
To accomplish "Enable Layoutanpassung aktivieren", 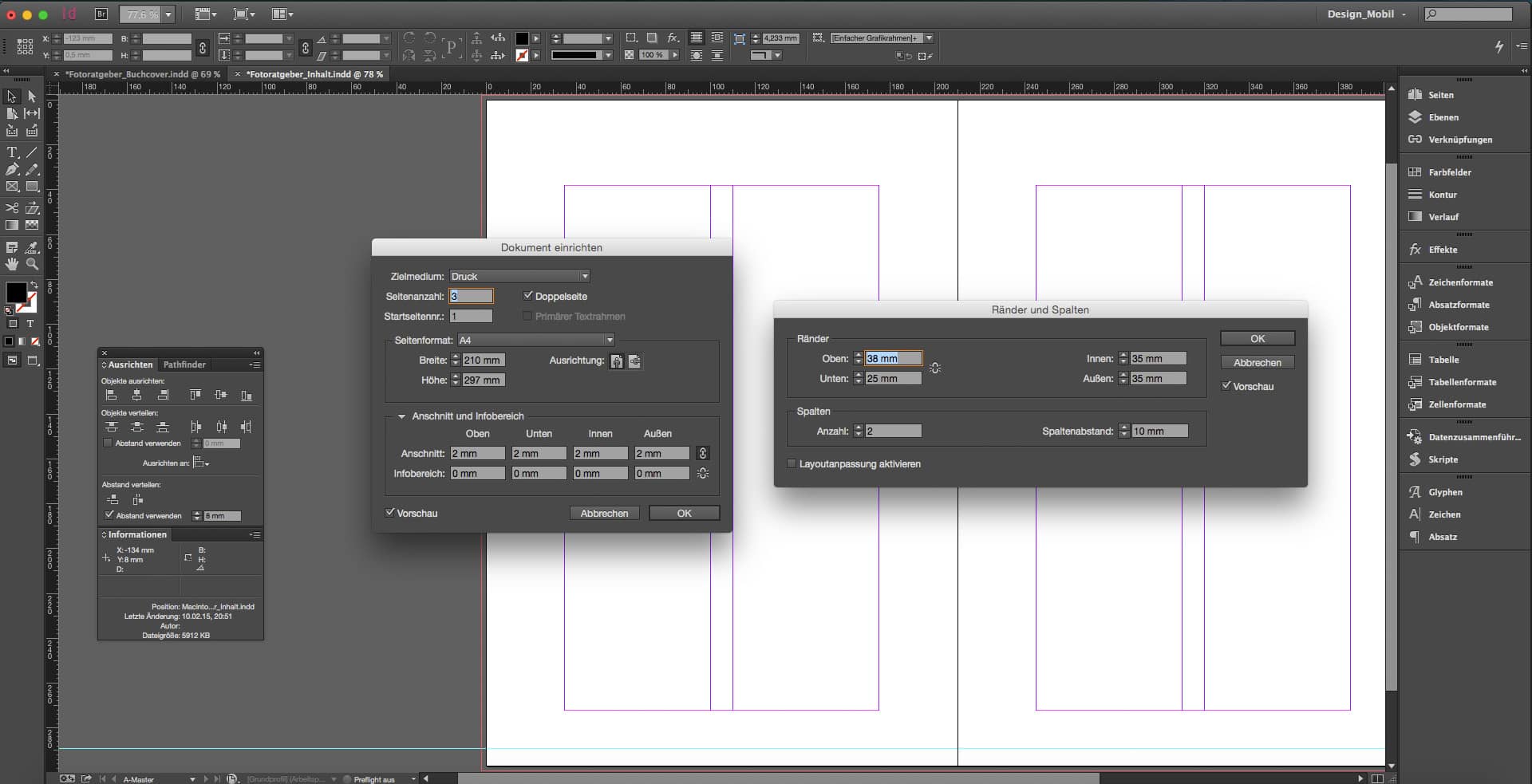I will pos(791,463).
